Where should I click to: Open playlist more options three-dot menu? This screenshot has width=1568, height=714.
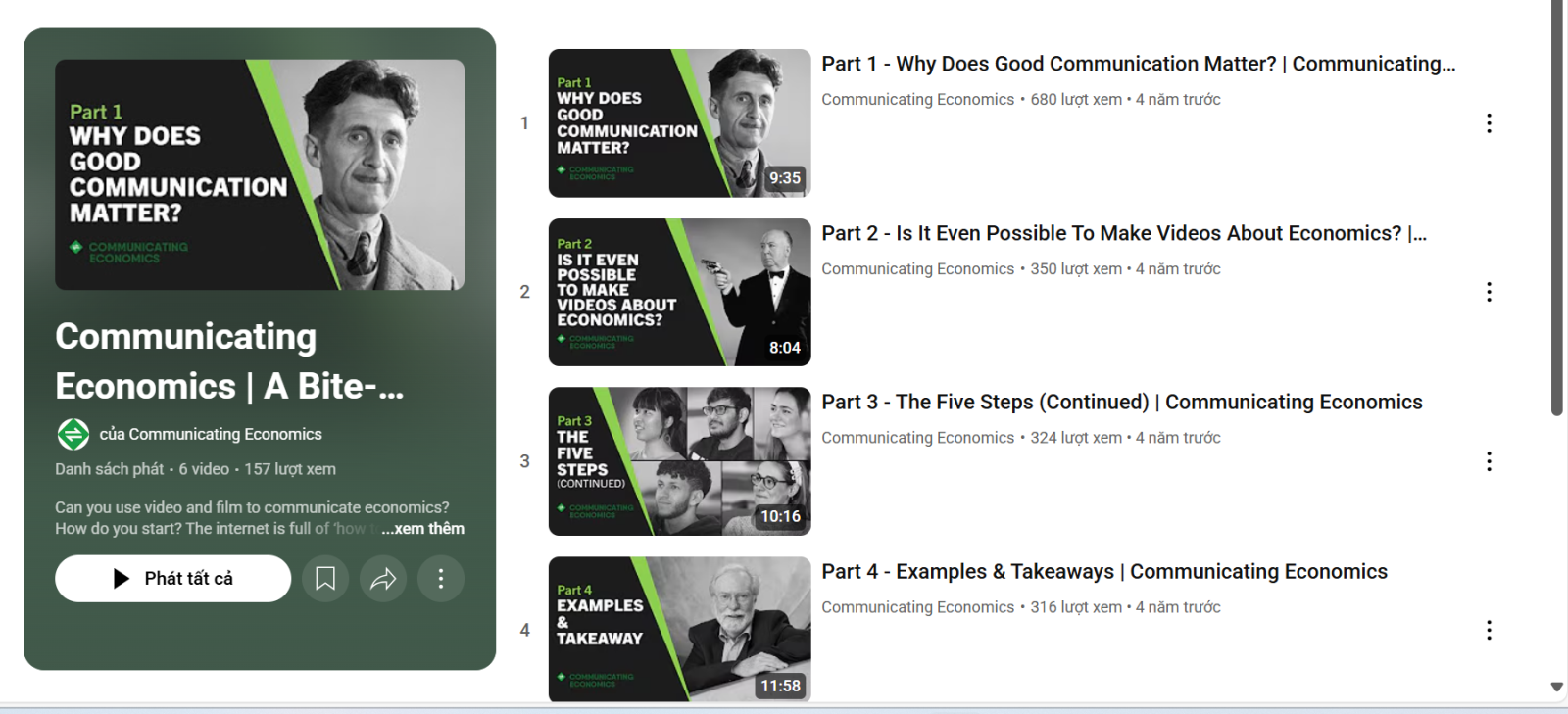(441, 579)
